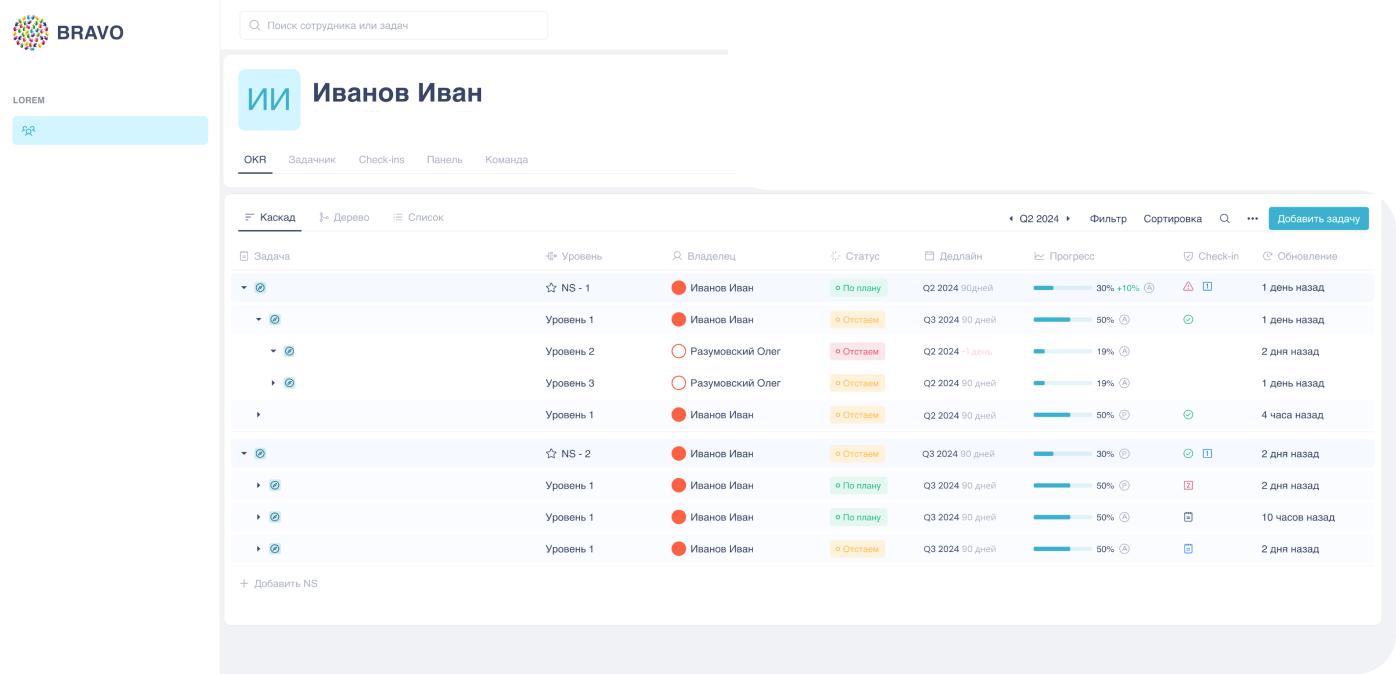Screen dimensions: 1396x674
Task: Expand Уровень 1 row with red 2 badge
Action: (x=258, y=485)
